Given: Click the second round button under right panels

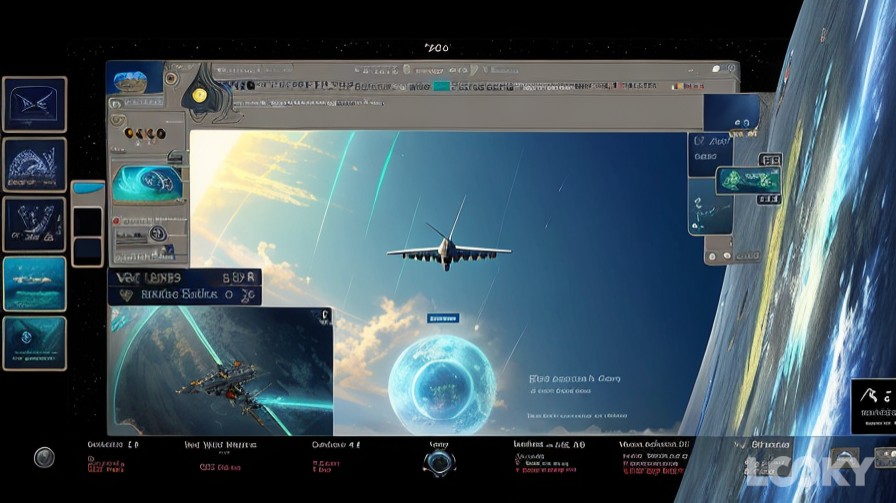Looking at the screenshot, I should (727, 257).
